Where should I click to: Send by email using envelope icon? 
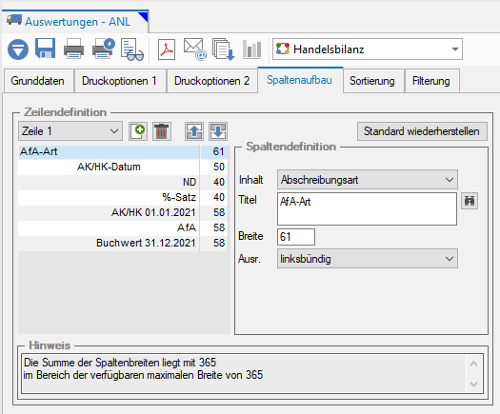pyautogui.click(x=195, y=49)
